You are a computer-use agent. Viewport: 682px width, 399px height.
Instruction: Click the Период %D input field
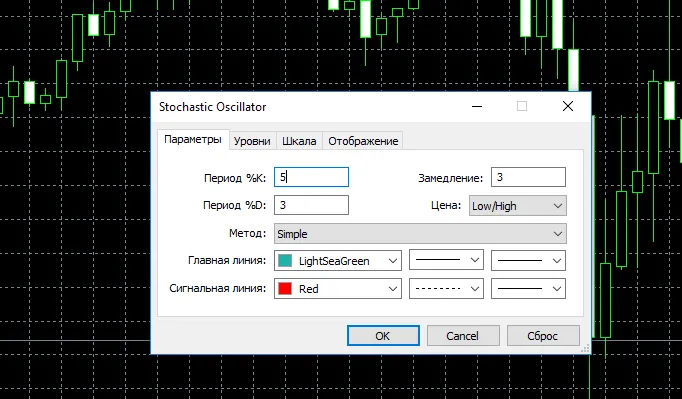tap(311, 205)
